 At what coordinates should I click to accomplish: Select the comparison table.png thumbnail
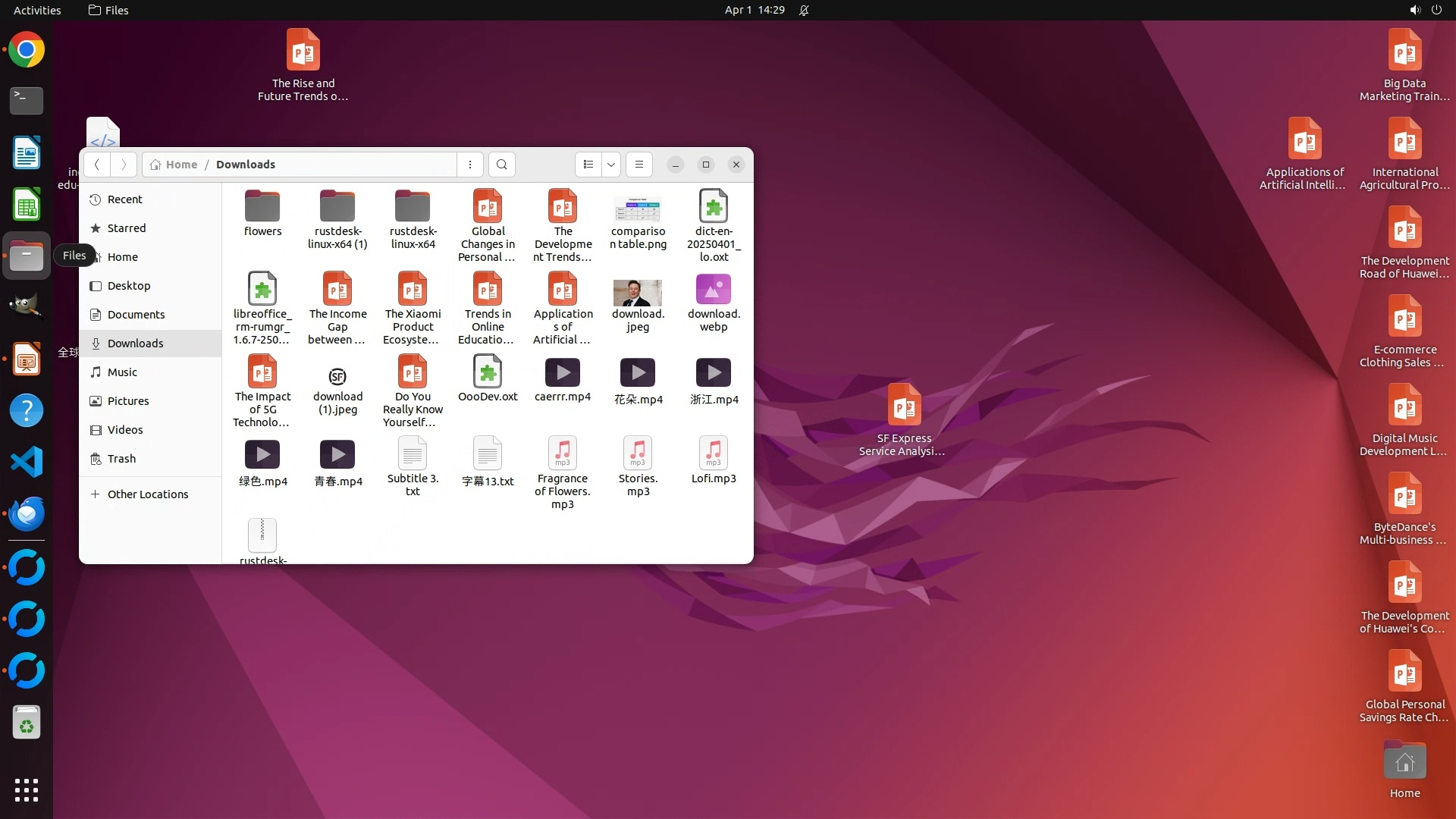[638, 209]
